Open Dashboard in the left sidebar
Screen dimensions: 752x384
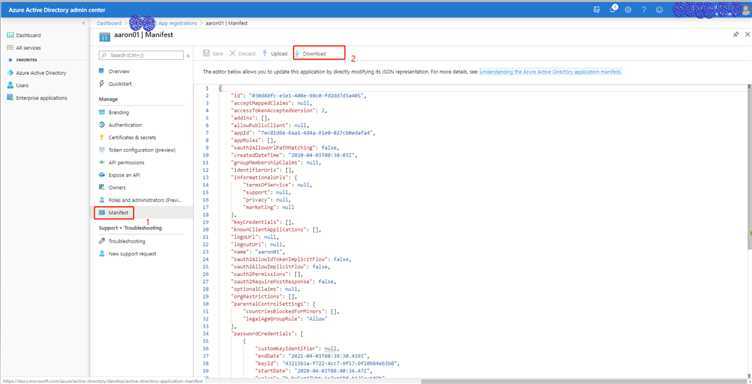24,35
